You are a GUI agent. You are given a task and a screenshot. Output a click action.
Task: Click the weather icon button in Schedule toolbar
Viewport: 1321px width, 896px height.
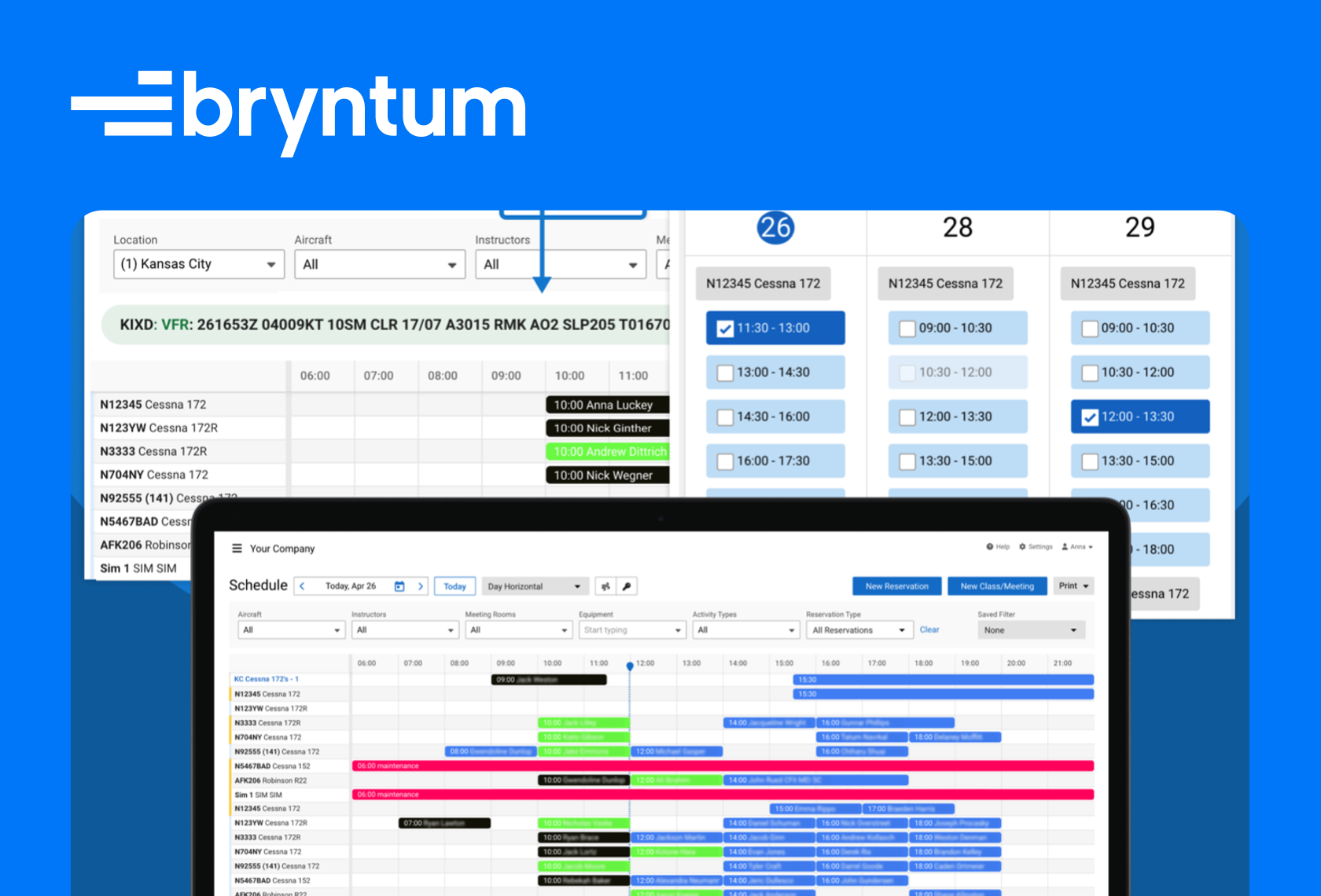[605, 586]
